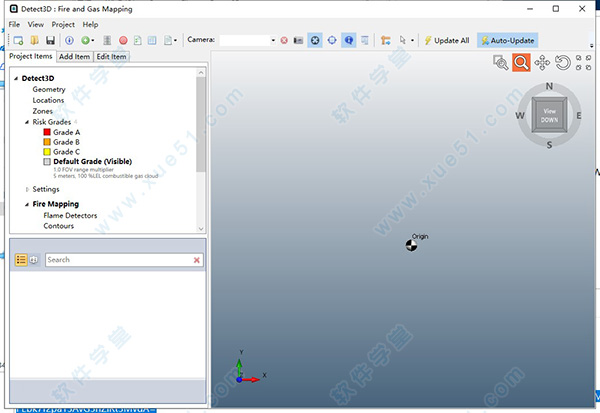Toggle the Auto-Update button
Viewport: 600px width, 413px height.
tap(507, 40)
